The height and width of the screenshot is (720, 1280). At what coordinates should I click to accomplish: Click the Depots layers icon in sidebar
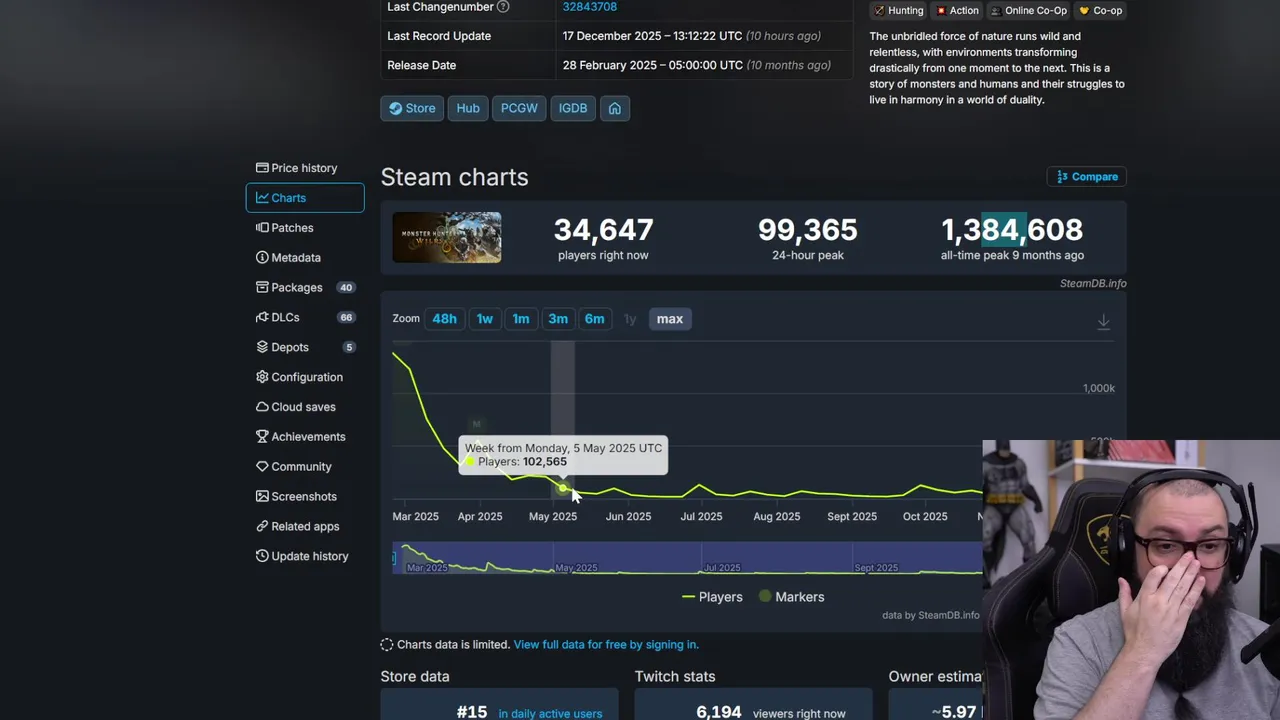click(x=262, y=347)
